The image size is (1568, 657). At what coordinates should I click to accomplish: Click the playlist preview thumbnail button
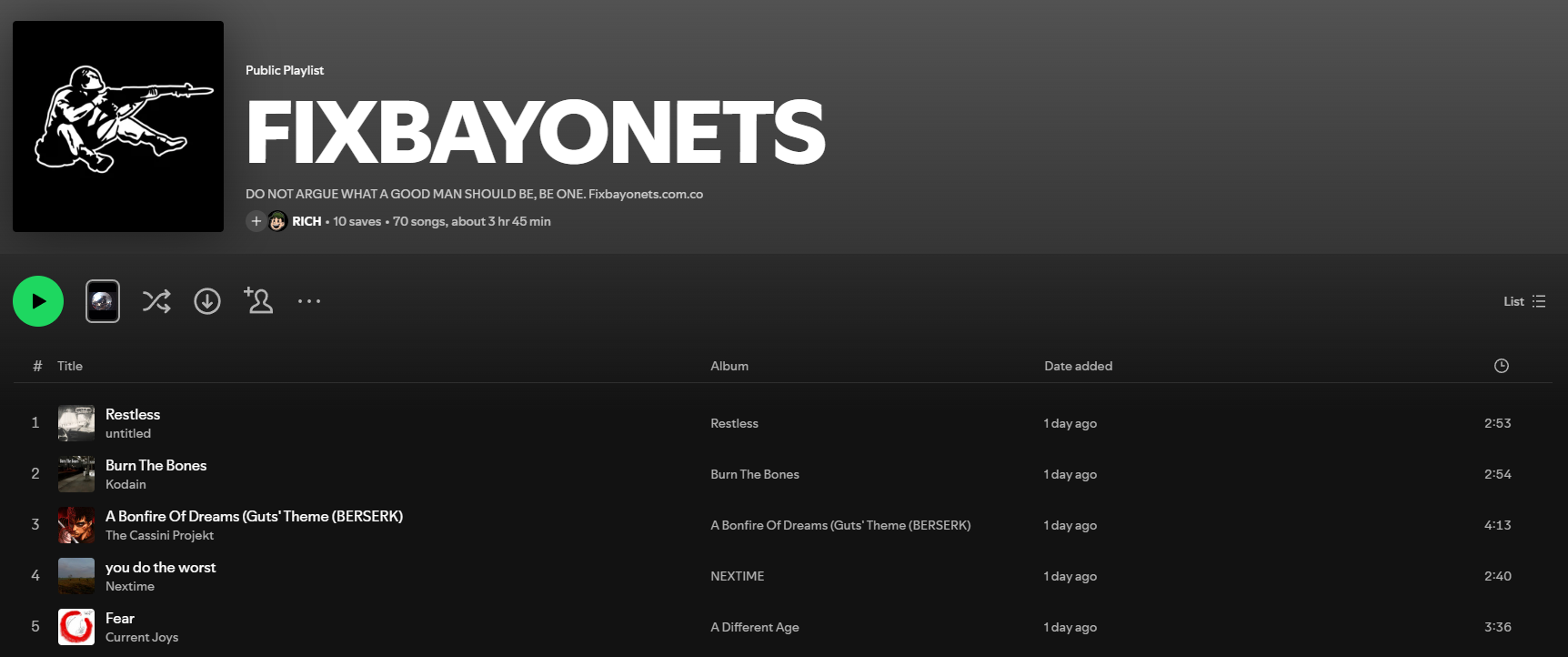(103, 301)
